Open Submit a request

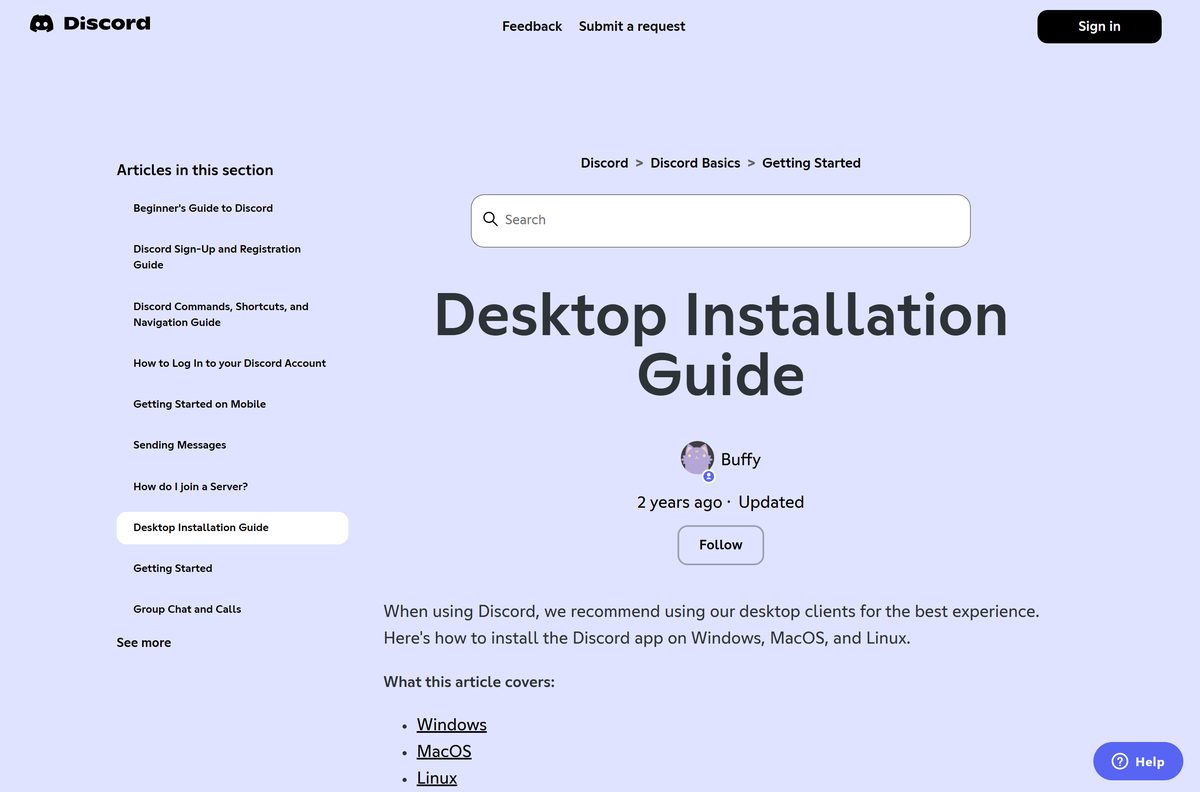tap(632, 26)
